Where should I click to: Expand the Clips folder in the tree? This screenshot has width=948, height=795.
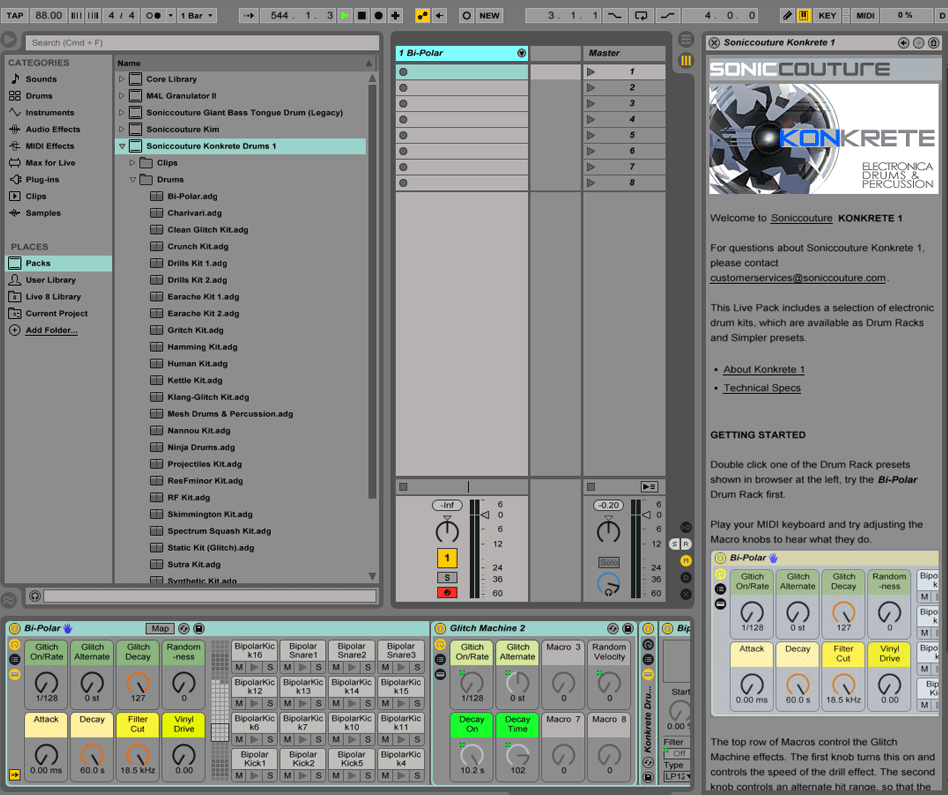[132, 163]
